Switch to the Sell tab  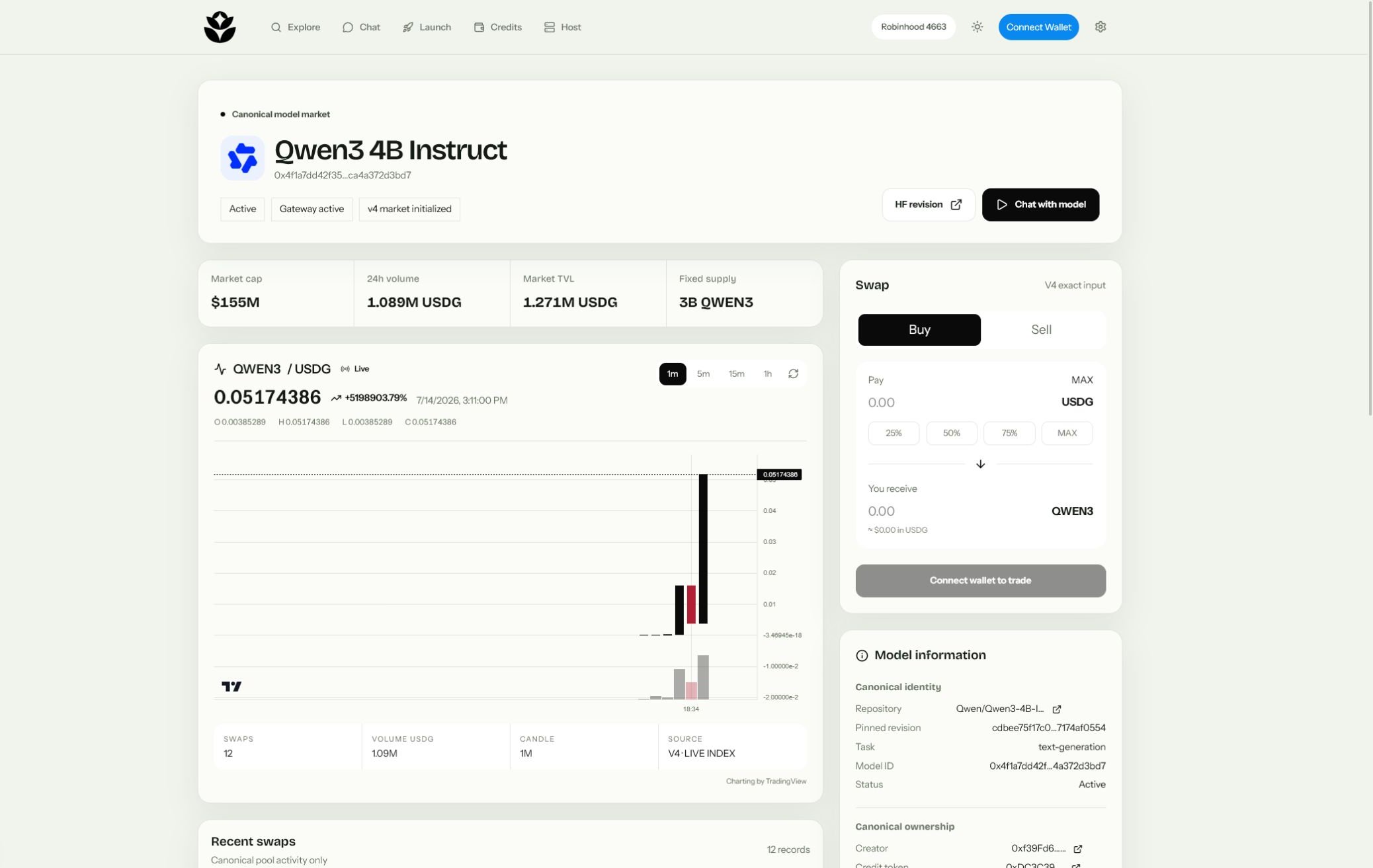pos(1041,330)
